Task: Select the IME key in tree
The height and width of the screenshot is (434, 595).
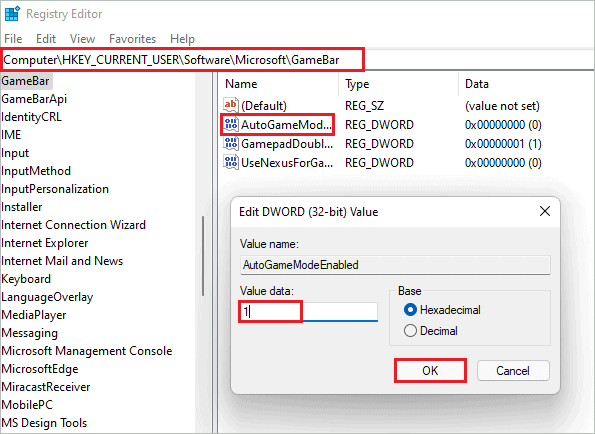Action: click(11, 135)
